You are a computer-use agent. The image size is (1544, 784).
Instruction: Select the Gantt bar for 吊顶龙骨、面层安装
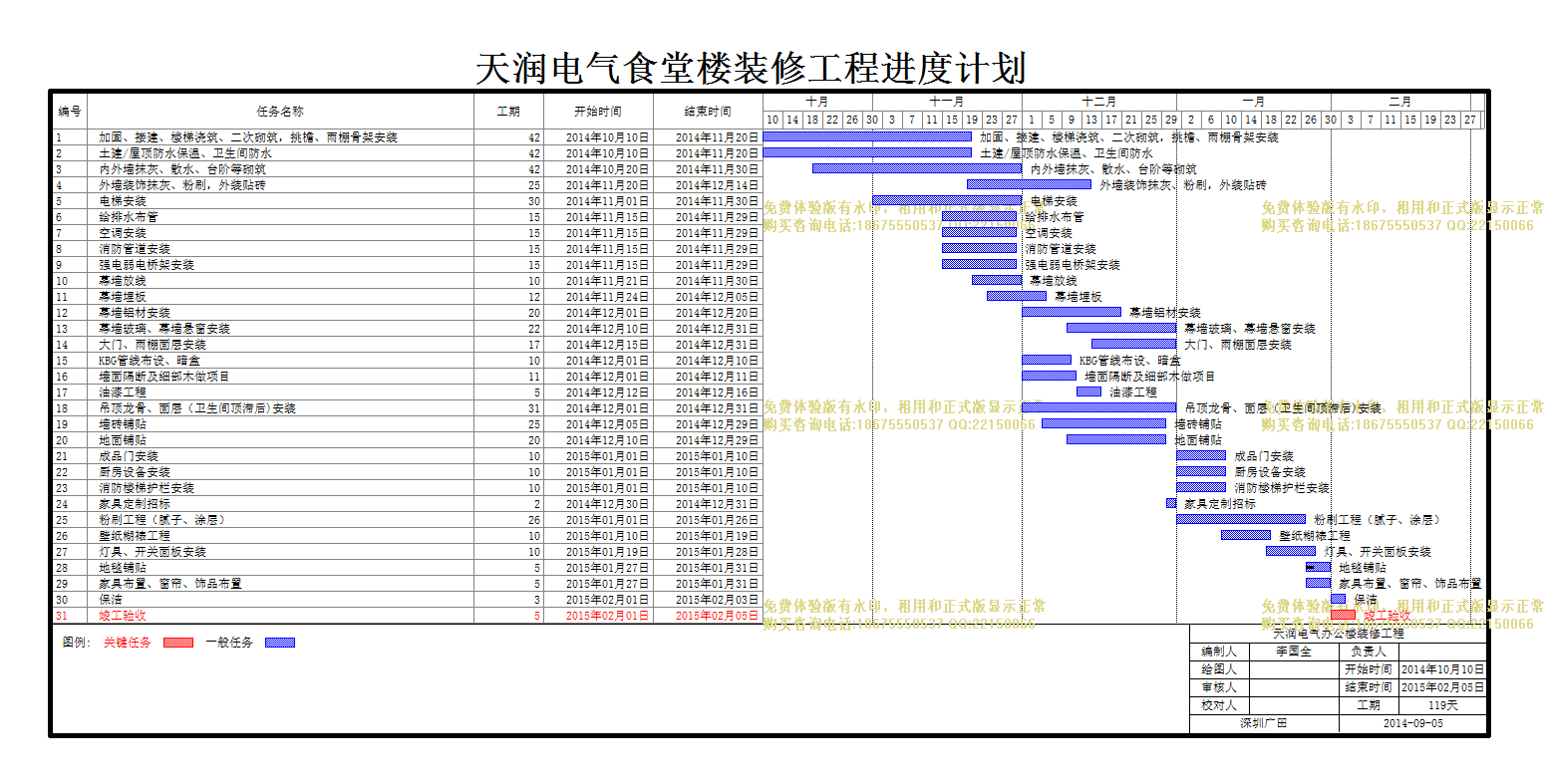1098,408
